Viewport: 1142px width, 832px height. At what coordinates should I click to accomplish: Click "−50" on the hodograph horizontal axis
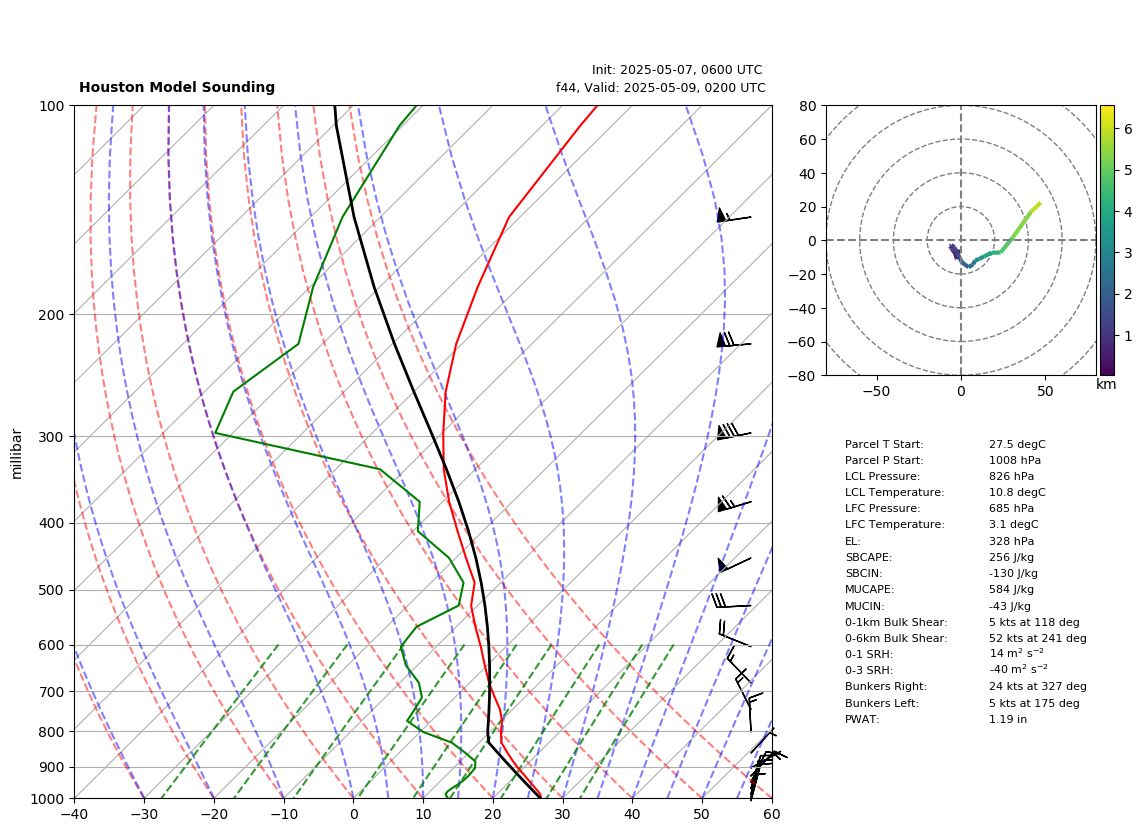[x=876, y=391]
